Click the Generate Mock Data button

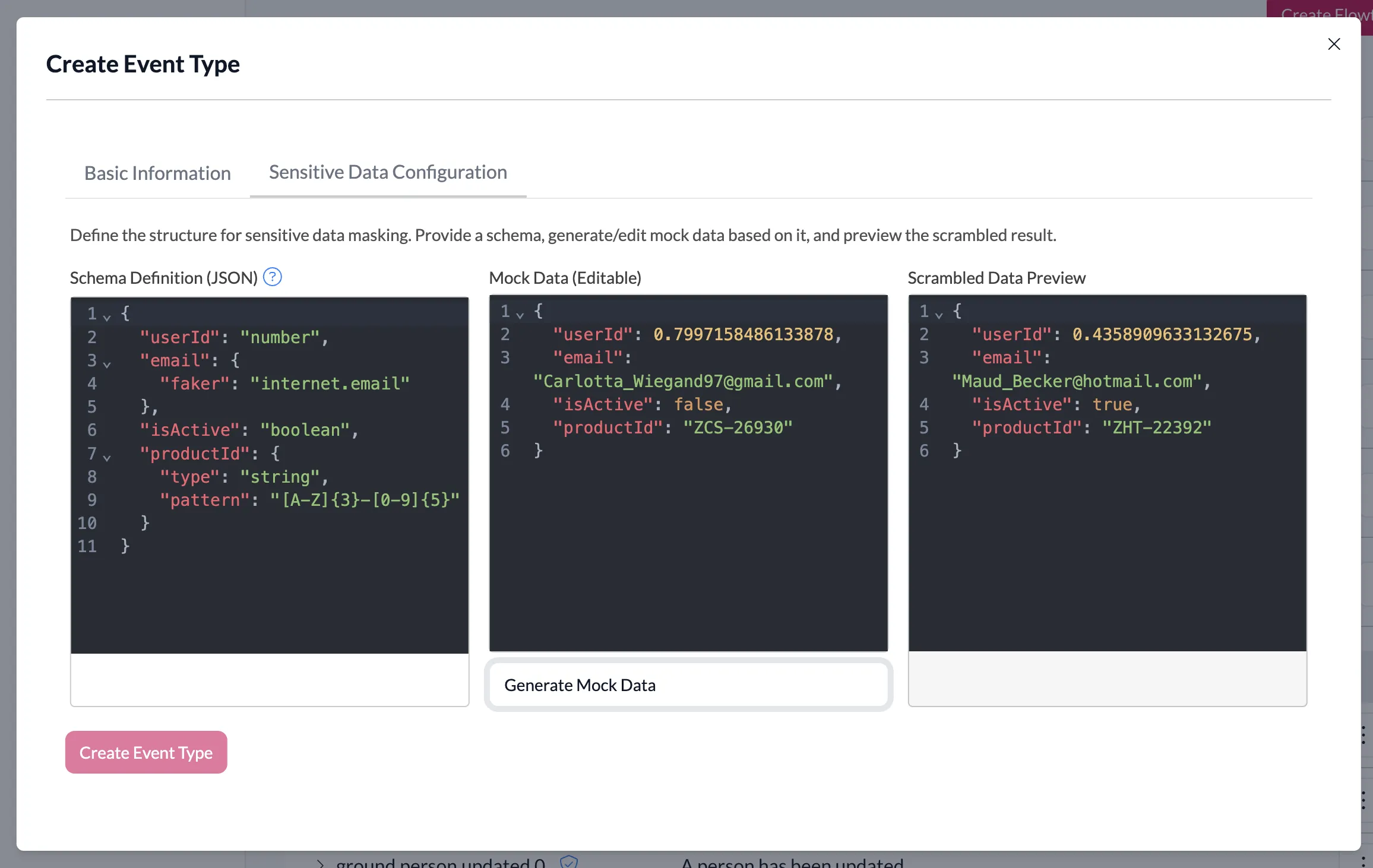coord(688,685)
